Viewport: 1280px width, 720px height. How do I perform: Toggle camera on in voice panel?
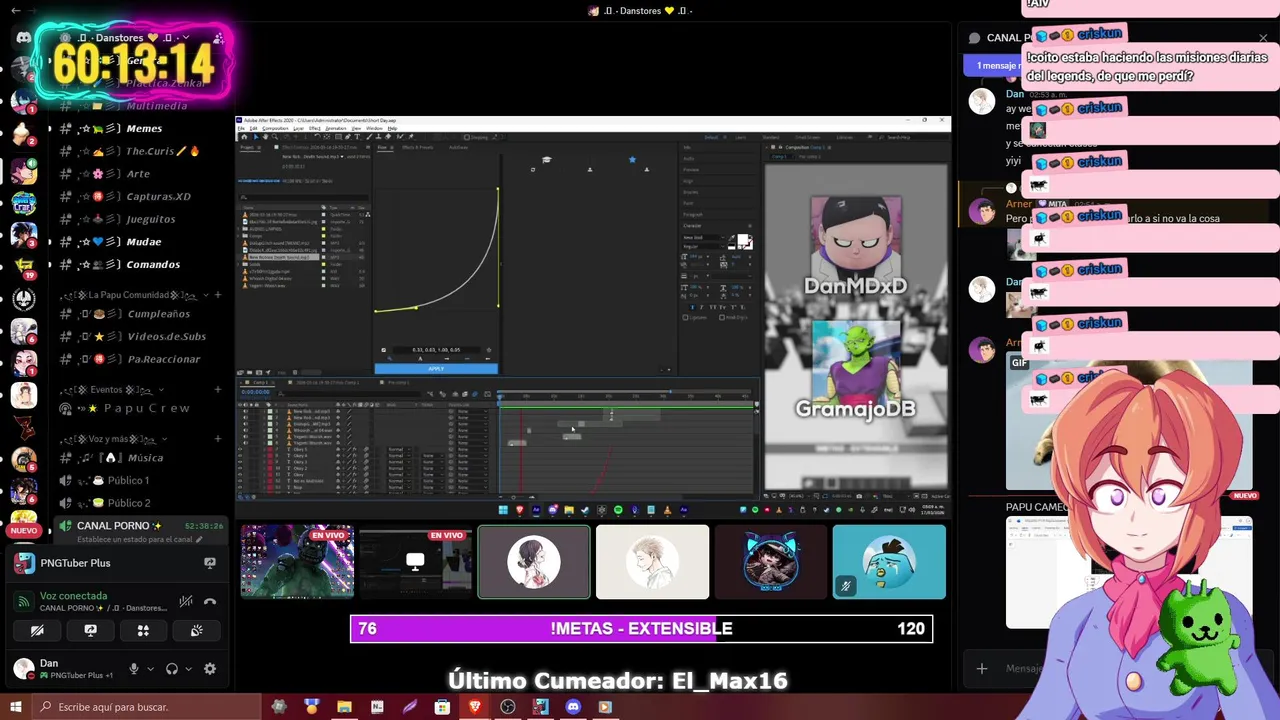pyautogui.click(x=37, y=630)
